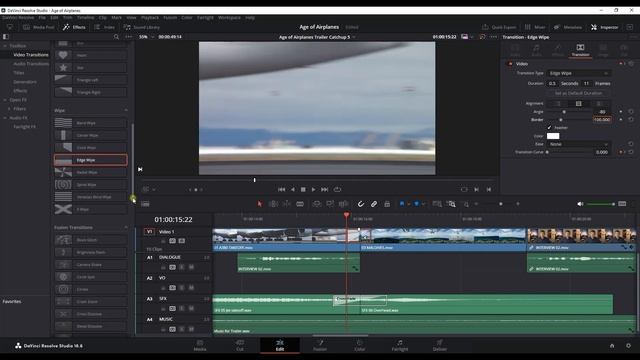The image size is (640, 360).
Task: Toggle the Inspector panel button
Action: coord(604,27)
